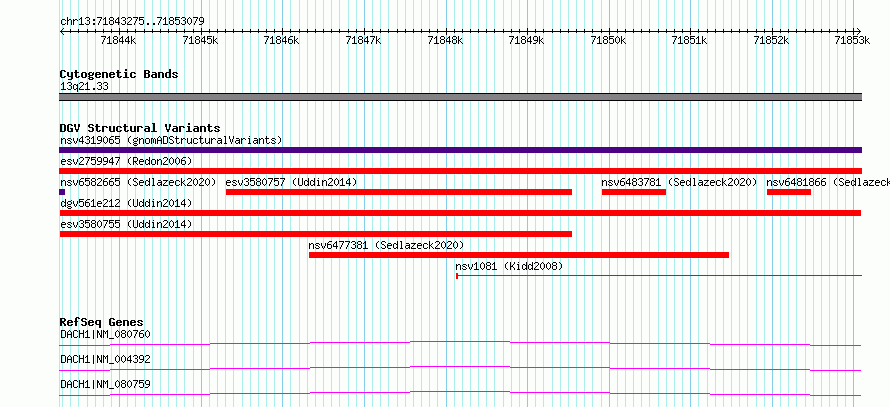Select the esv3580757 Uddin2014 red bar
890x407 pixels.
[x=398, y=192]
